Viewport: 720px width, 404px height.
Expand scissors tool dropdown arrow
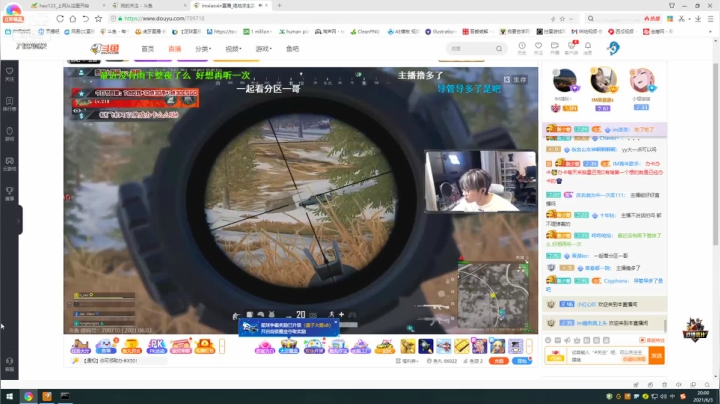(689, 19)
